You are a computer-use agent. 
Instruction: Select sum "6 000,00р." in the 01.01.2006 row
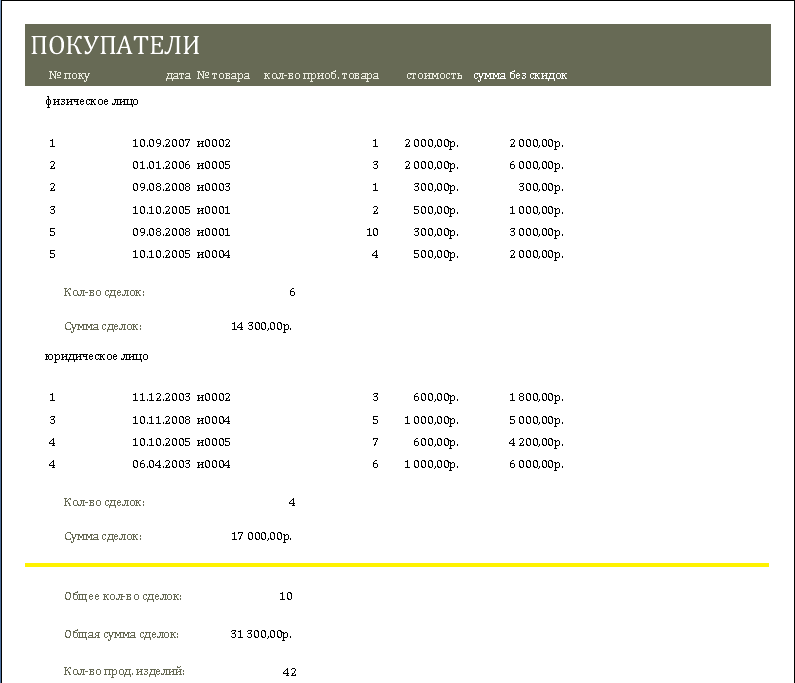536,165
